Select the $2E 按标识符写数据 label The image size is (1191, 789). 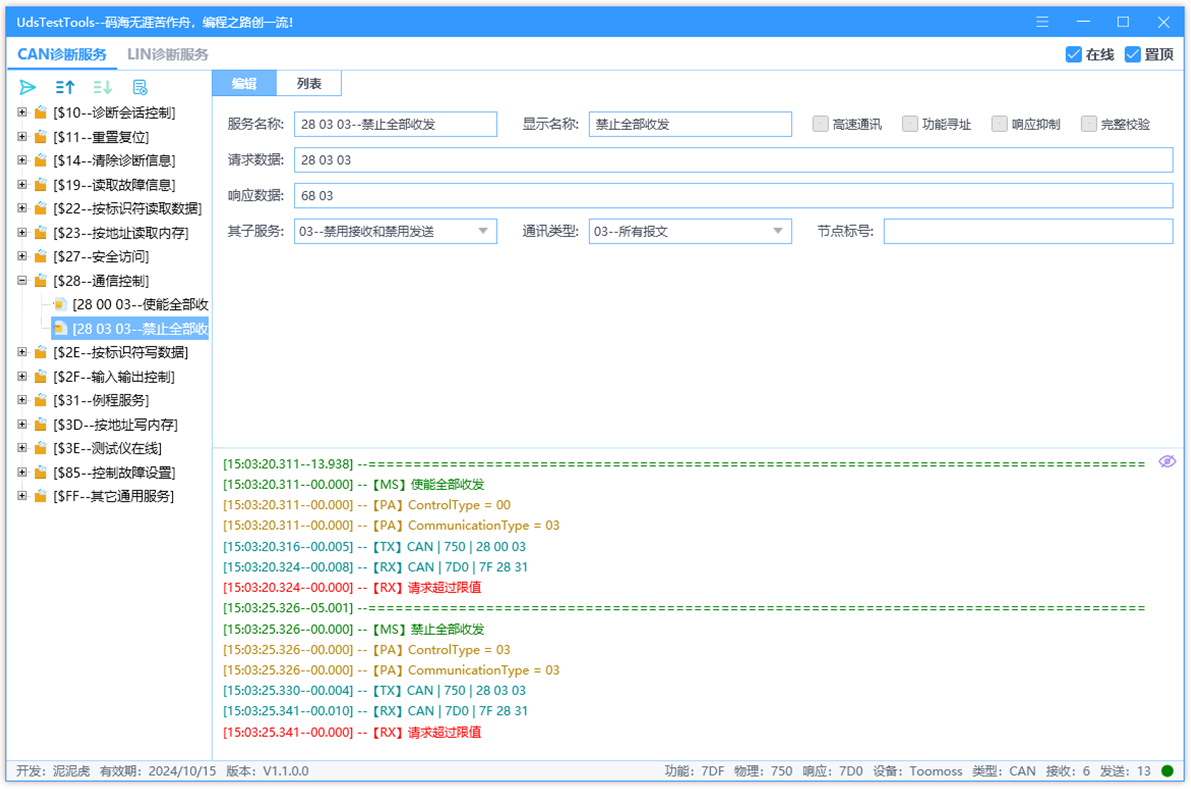pyautogui.click(x=121, y=352)
